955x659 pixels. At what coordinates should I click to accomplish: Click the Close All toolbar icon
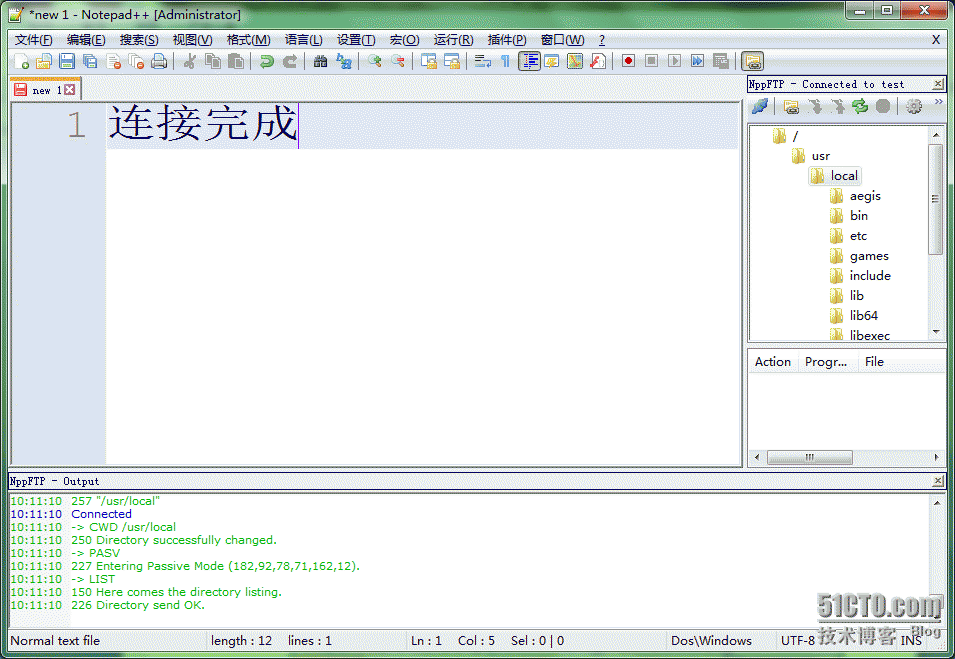tap(136, 61)
